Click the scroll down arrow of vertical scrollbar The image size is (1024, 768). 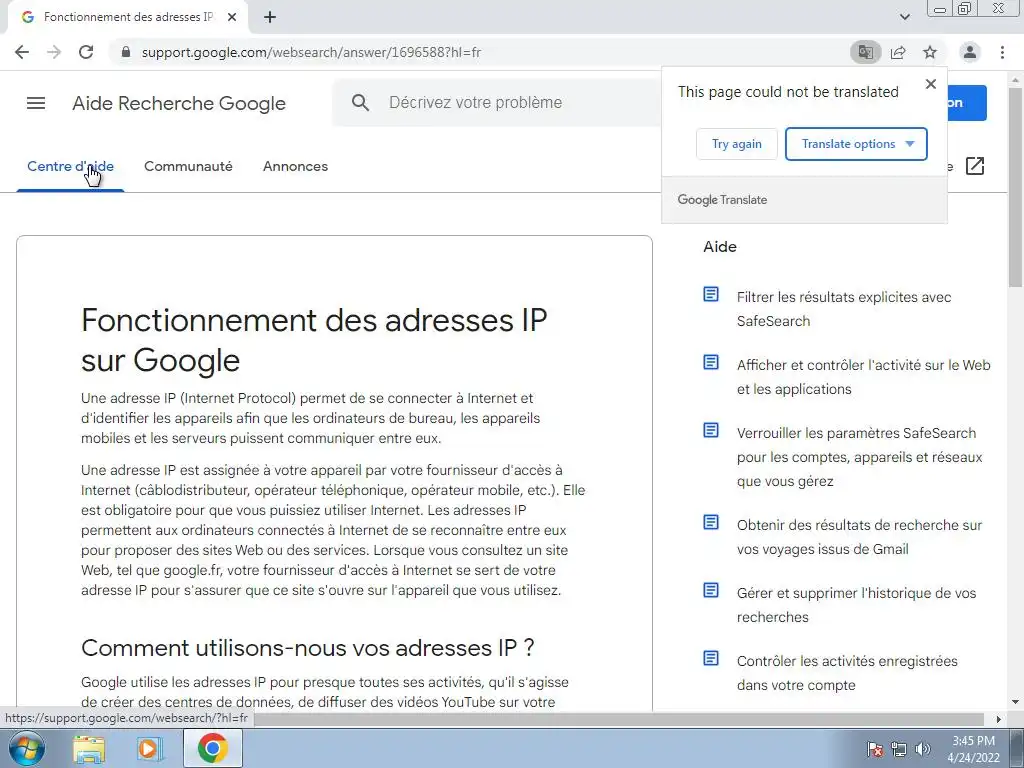click(1016, 703)
